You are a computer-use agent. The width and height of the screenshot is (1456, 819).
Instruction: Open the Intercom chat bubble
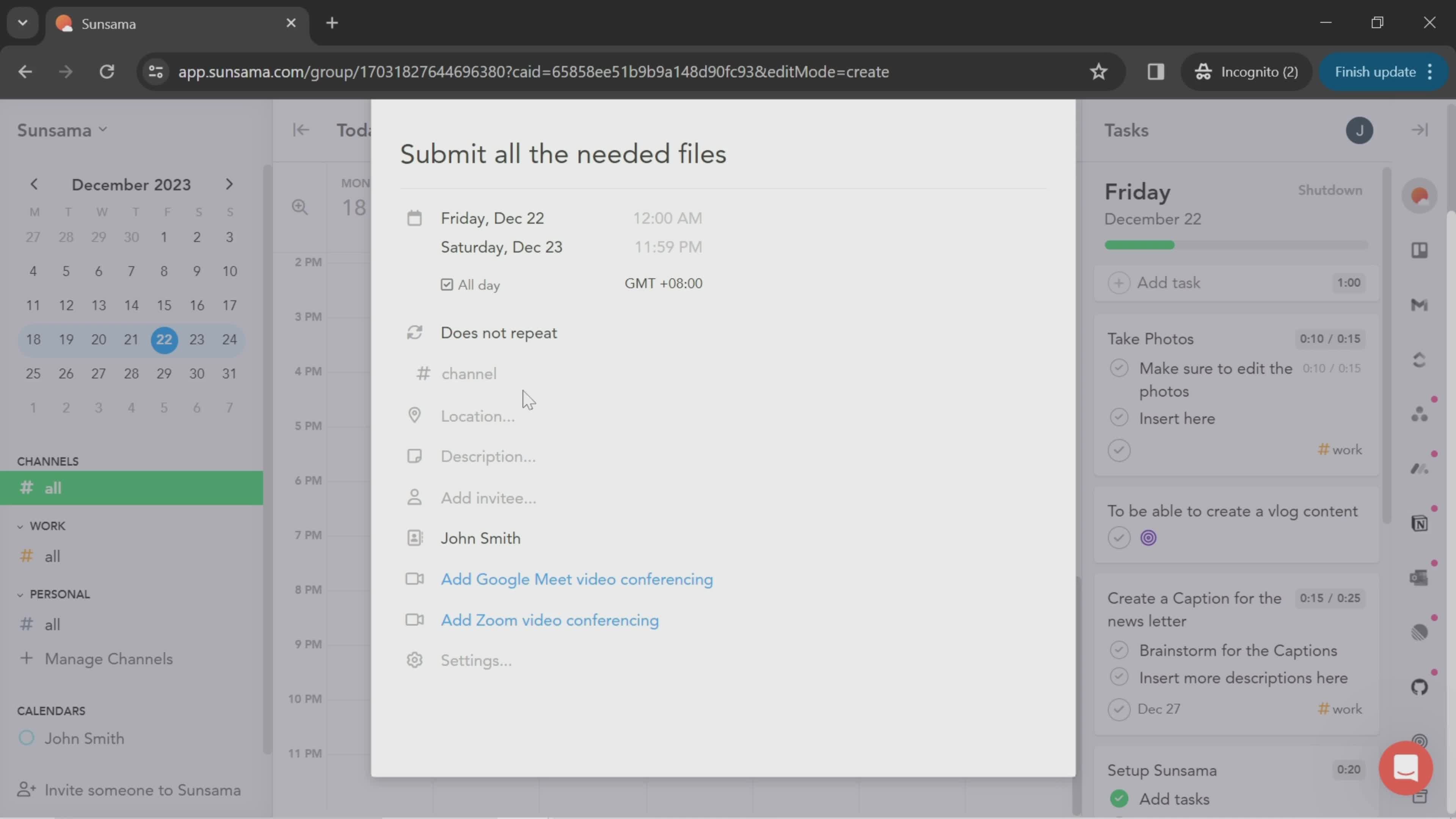1406,767
